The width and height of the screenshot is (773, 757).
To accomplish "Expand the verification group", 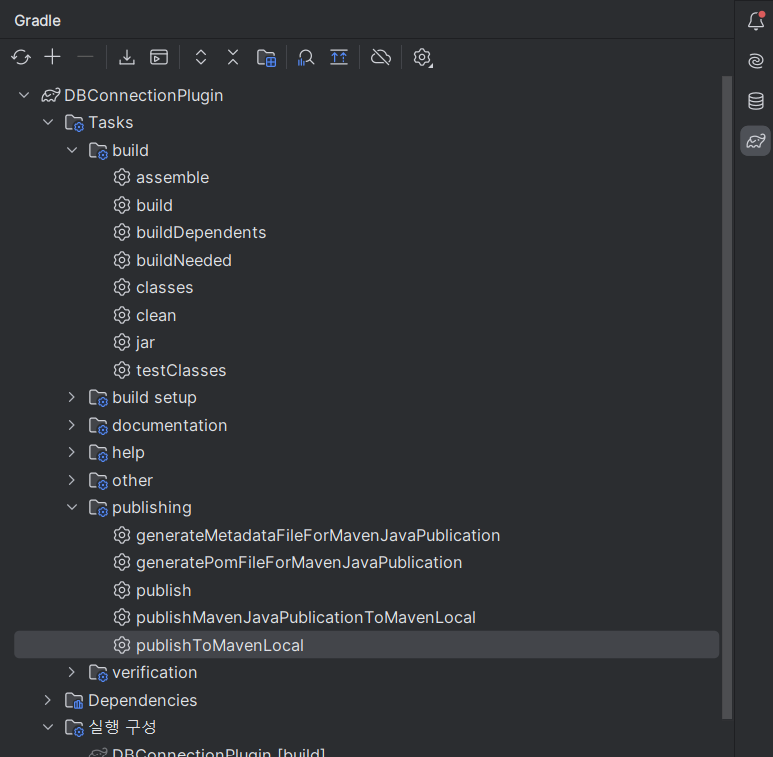I will (71, 672).
